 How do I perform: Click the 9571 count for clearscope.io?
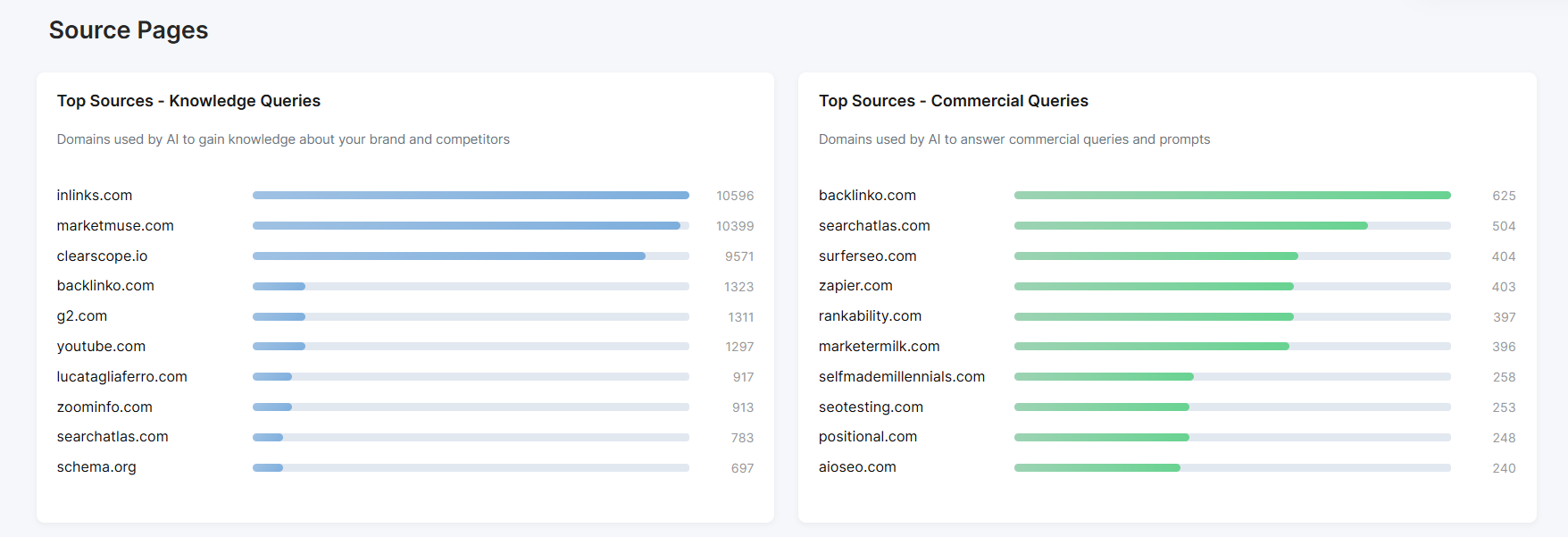(739, 256)
